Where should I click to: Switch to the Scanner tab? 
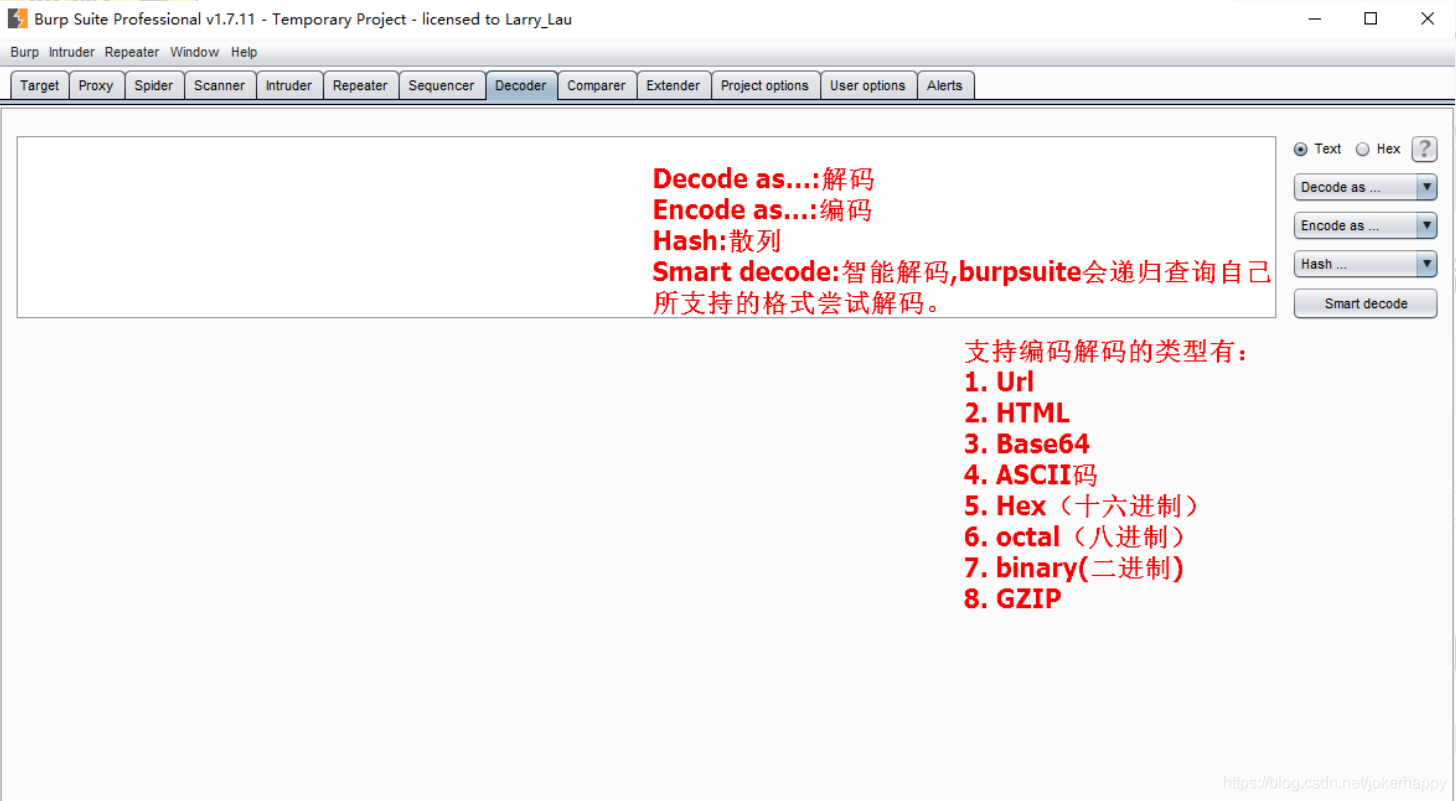pyautogui.click(x=220, y=86)
